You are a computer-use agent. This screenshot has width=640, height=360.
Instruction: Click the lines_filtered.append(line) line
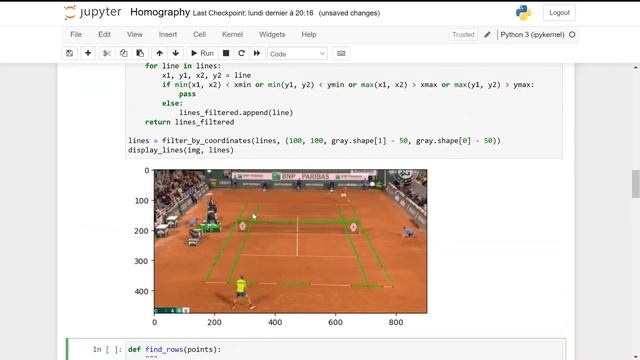[x=236, y=113]
